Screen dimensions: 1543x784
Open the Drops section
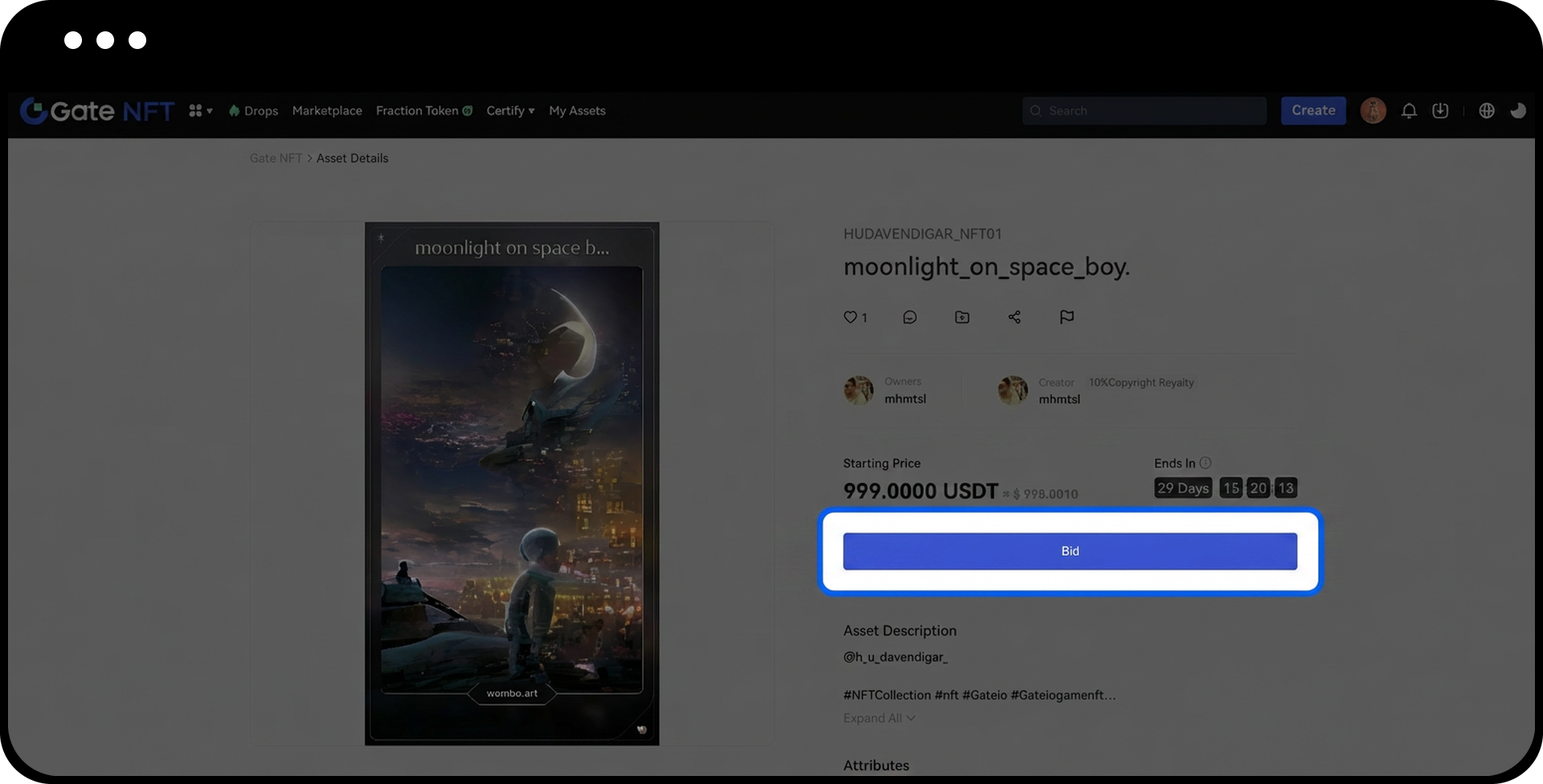pos(254,111)
